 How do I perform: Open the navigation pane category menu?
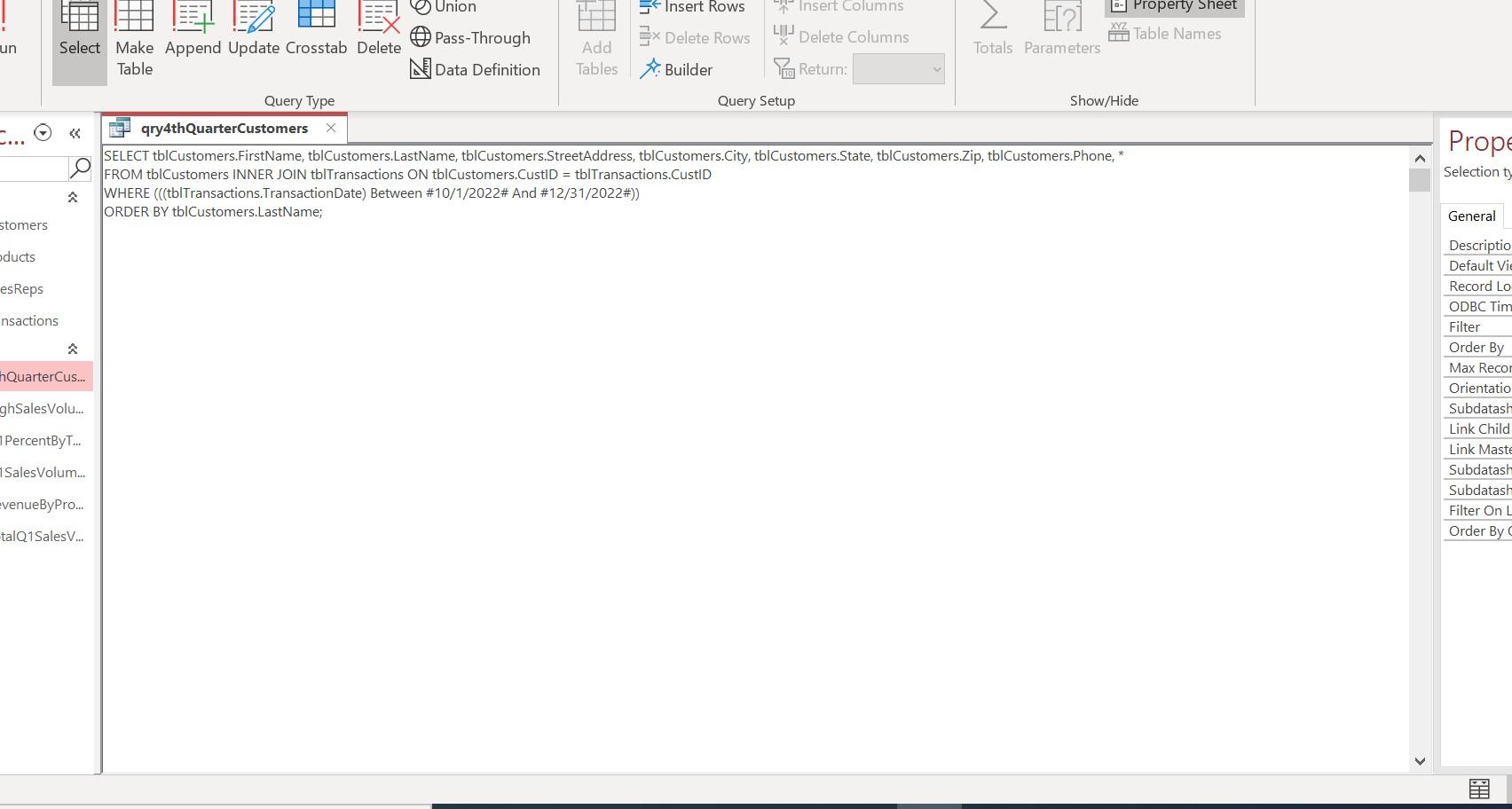coord(42,132)
